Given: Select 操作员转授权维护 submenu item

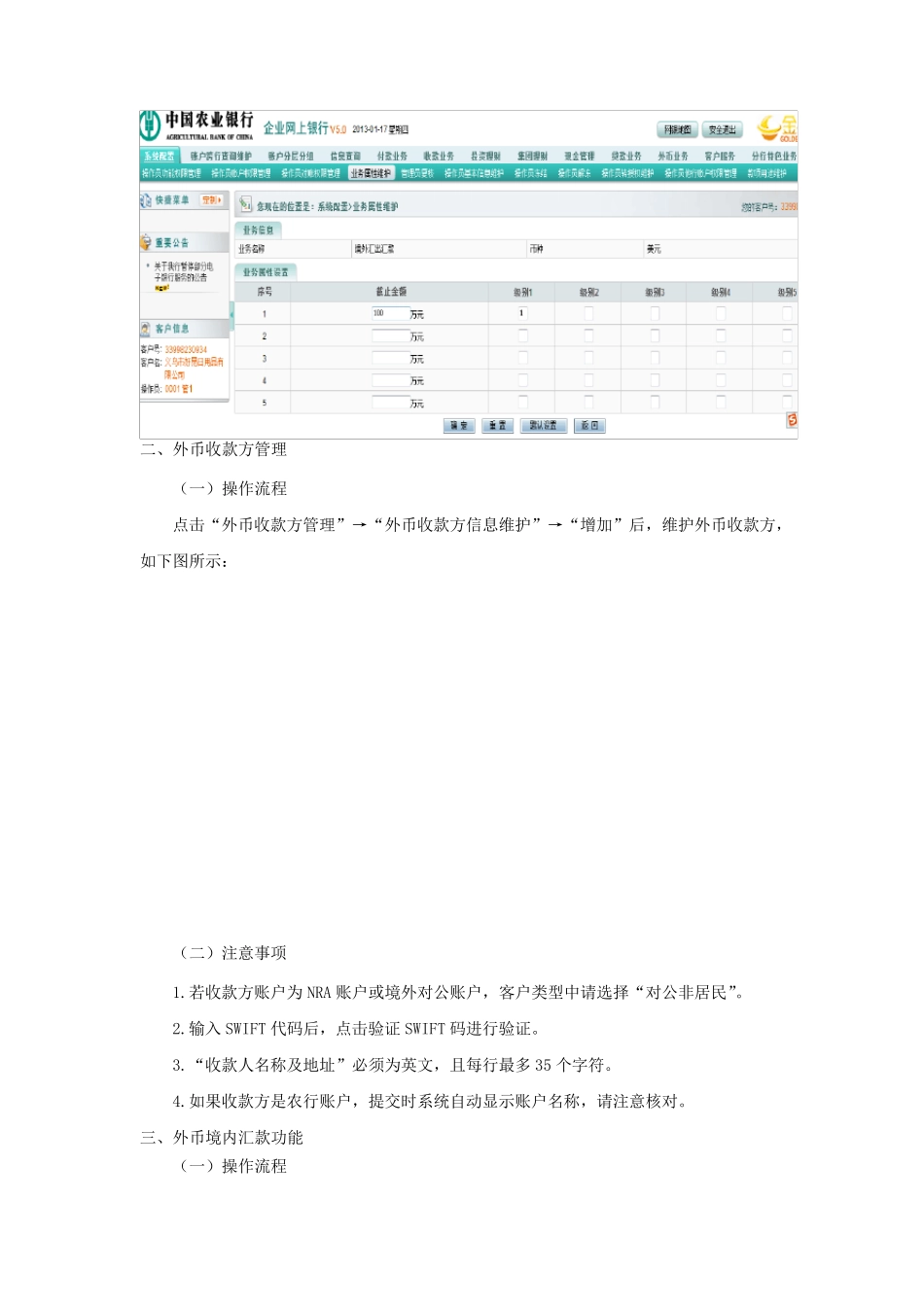Looking at the screenshot, I should pyautogui.click(x=627, y=174).
